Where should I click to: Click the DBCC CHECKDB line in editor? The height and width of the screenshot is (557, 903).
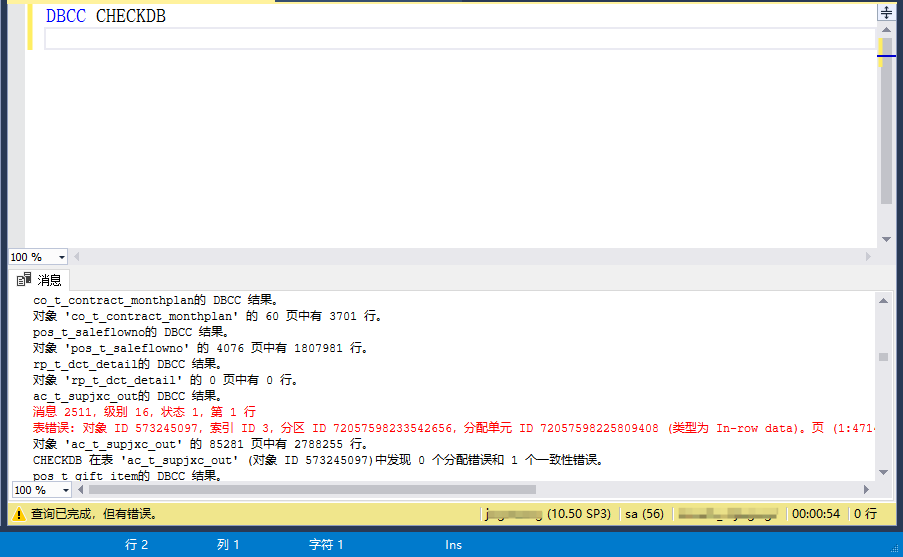click(106, 17)
